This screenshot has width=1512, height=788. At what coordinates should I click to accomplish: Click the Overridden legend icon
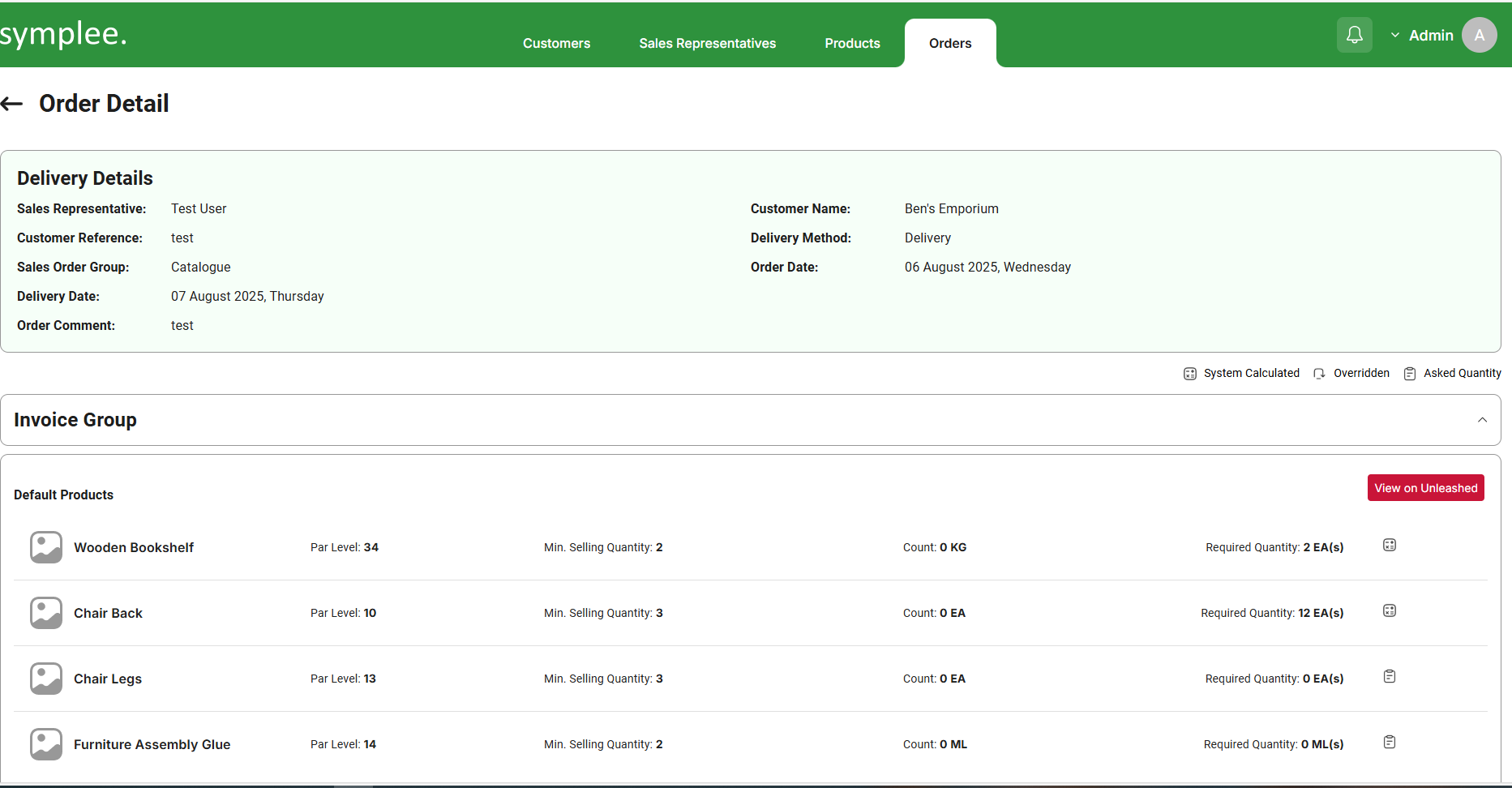(1319, 374)
